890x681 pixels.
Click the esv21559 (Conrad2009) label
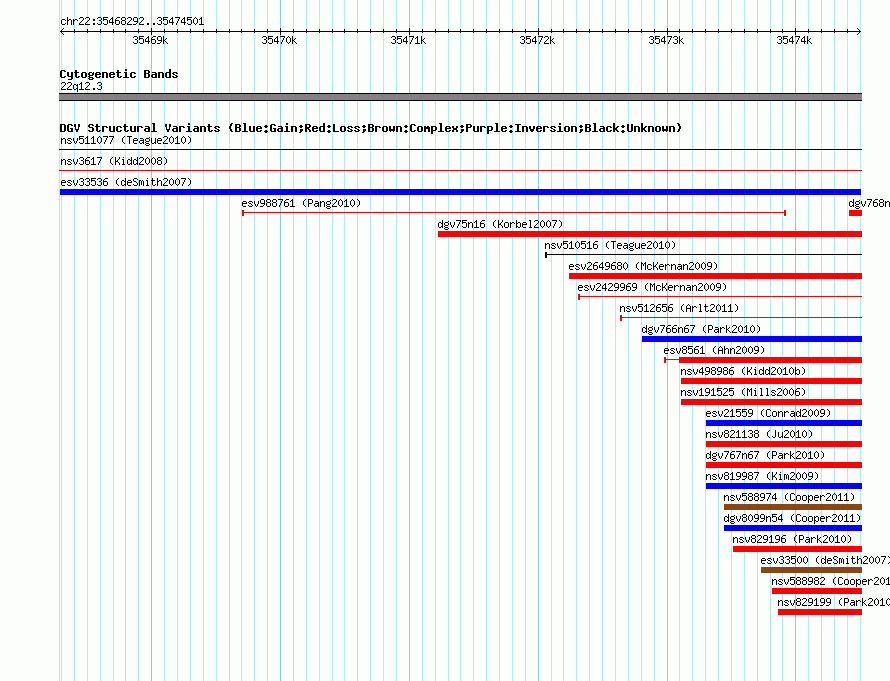(768, 413)
